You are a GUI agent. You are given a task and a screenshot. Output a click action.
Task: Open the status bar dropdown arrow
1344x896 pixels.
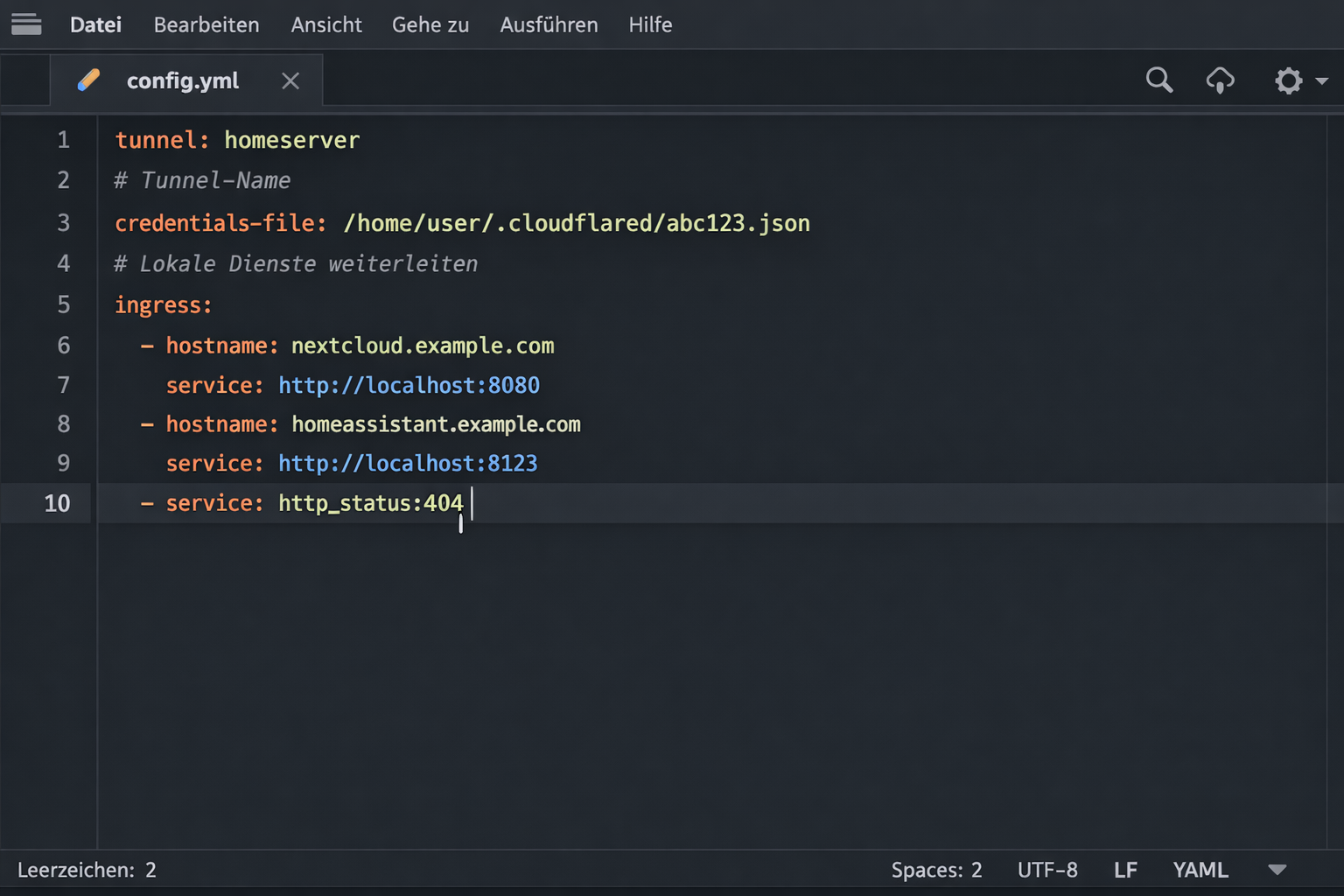[1278, 871]
